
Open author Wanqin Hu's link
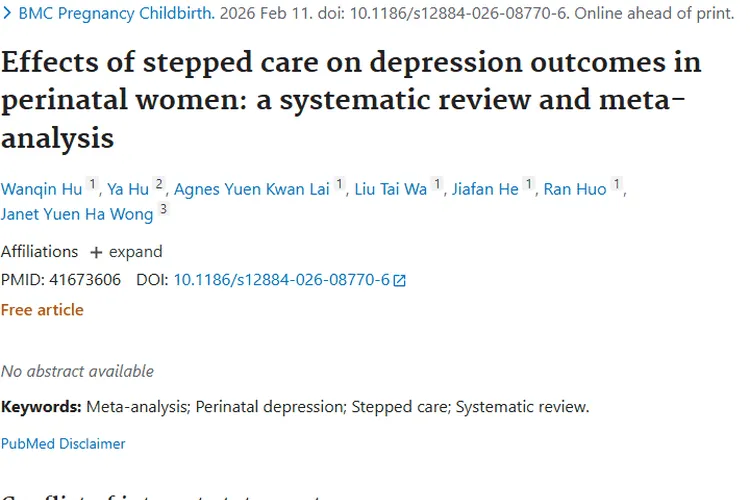[40, 190]
